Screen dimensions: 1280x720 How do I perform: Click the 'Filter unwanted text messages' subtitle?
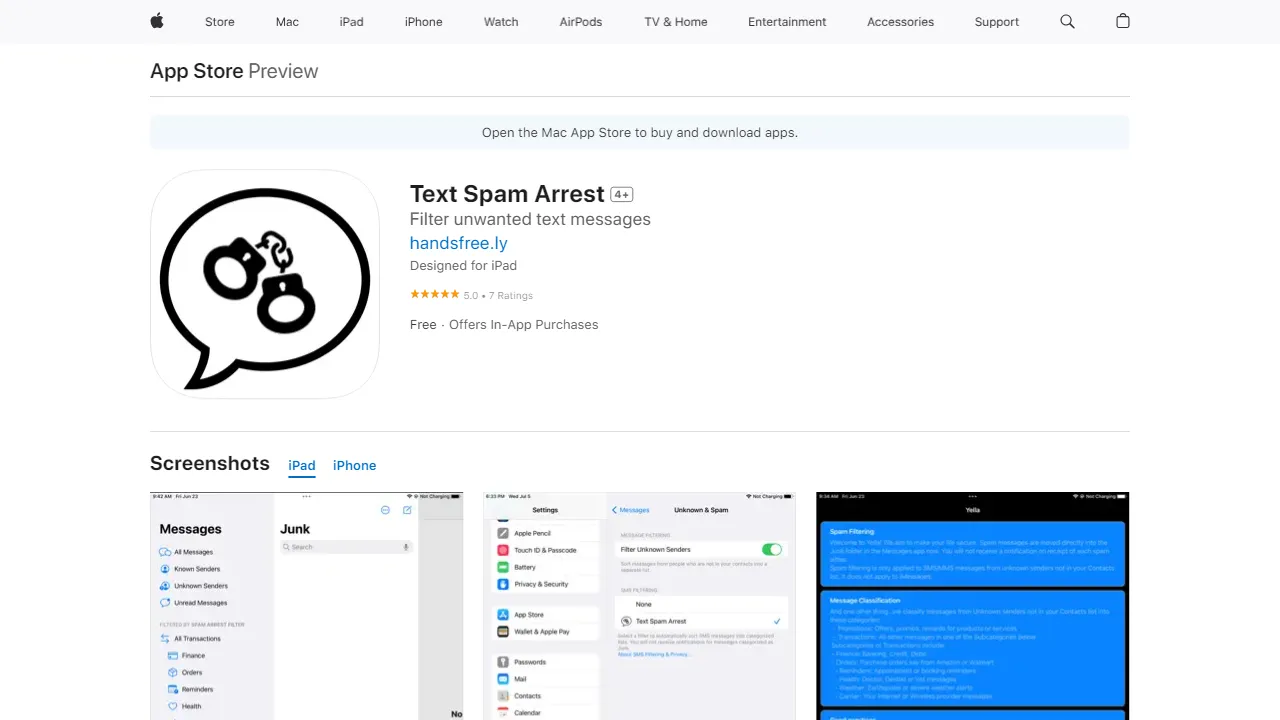point(530,219)
